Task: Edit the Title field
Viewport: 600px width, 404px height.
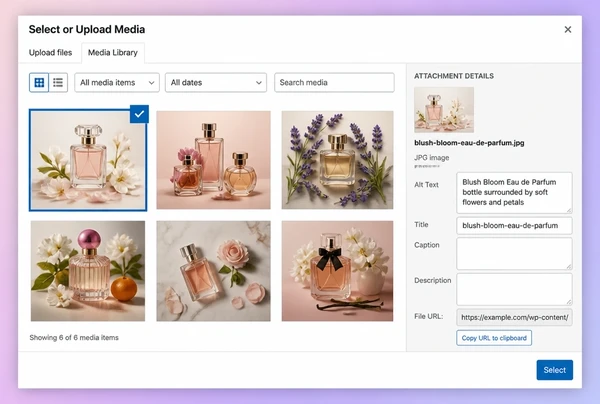Action: [x=514, y=225]
